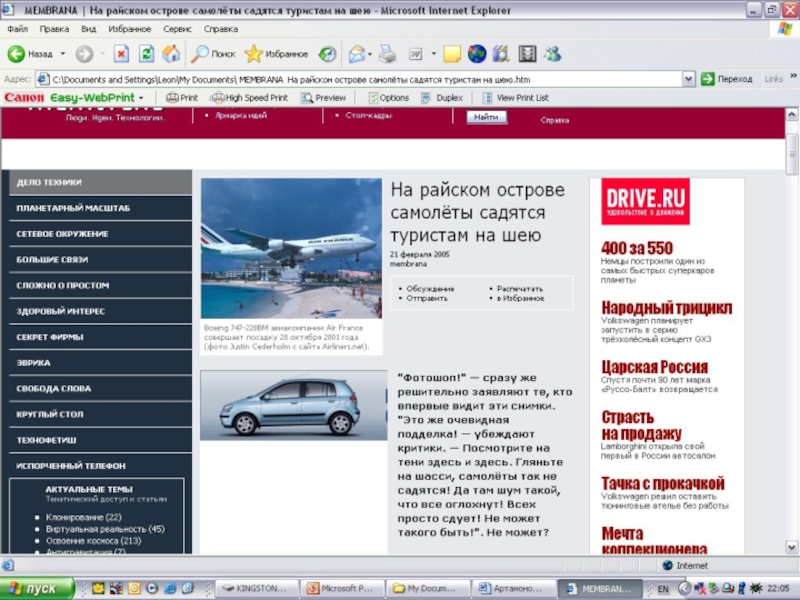This screenshot has width=800, height=600.
Task: Click the Mail envelope icon
Action: tap(357, 54)
